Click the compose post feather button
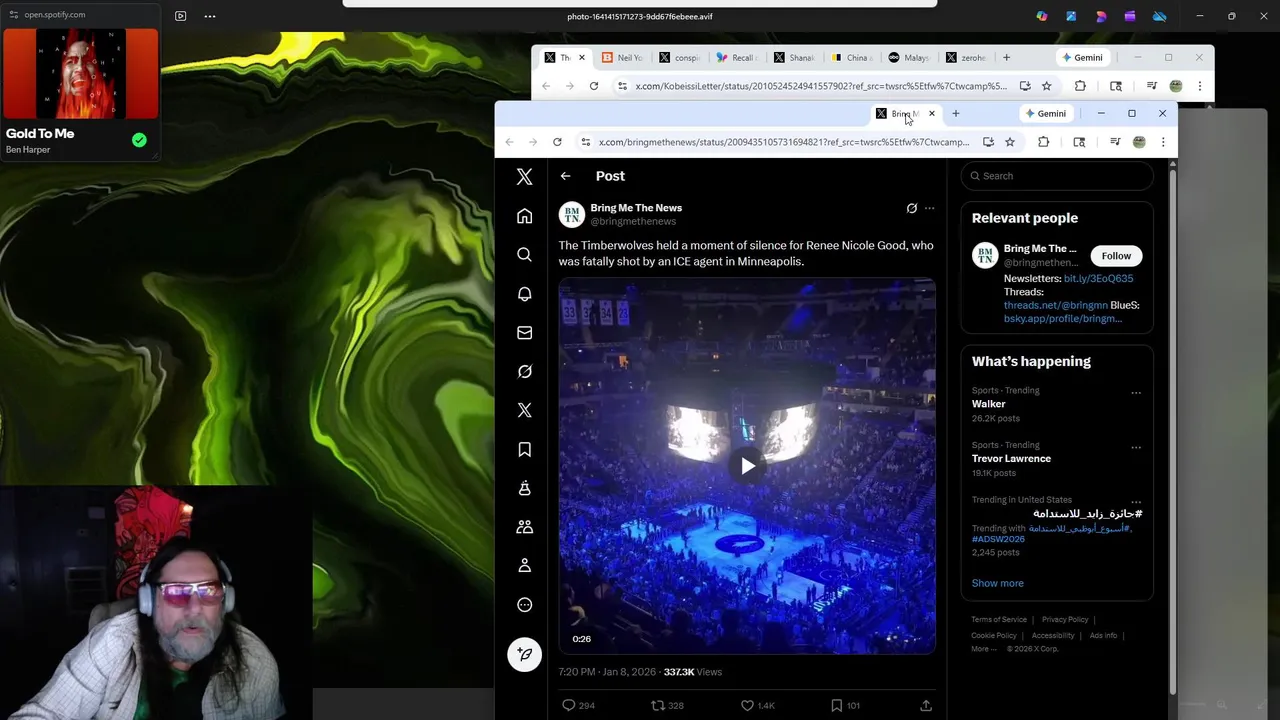1280x720 pixels. (x=524, y=654)
